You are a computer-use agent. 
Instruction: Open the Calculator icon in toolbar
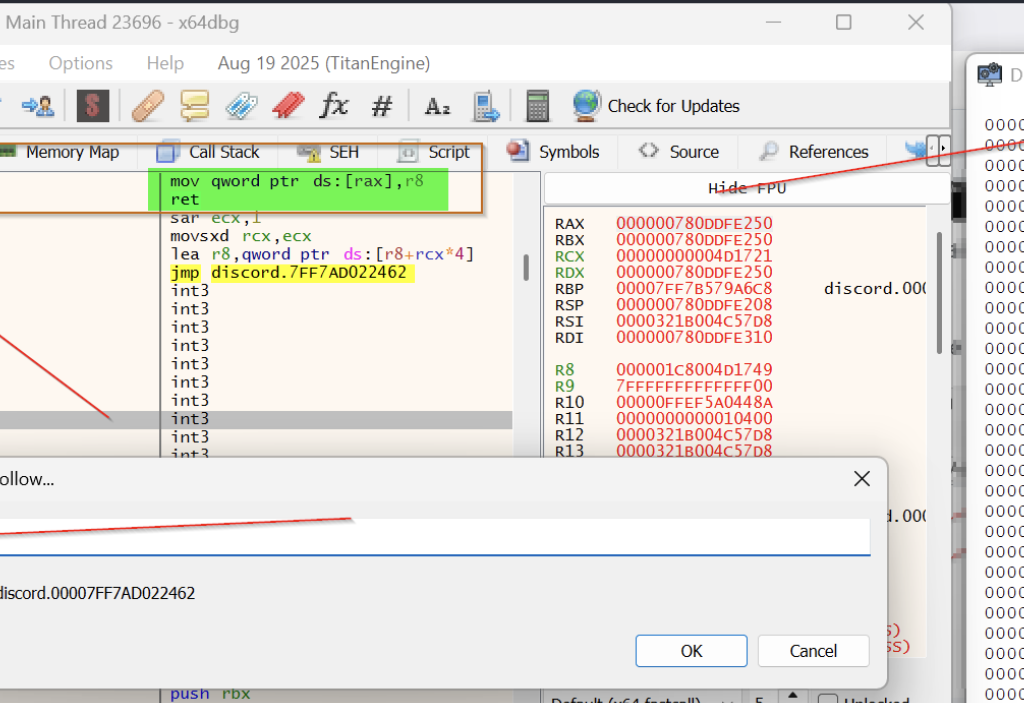pos(538,105)
